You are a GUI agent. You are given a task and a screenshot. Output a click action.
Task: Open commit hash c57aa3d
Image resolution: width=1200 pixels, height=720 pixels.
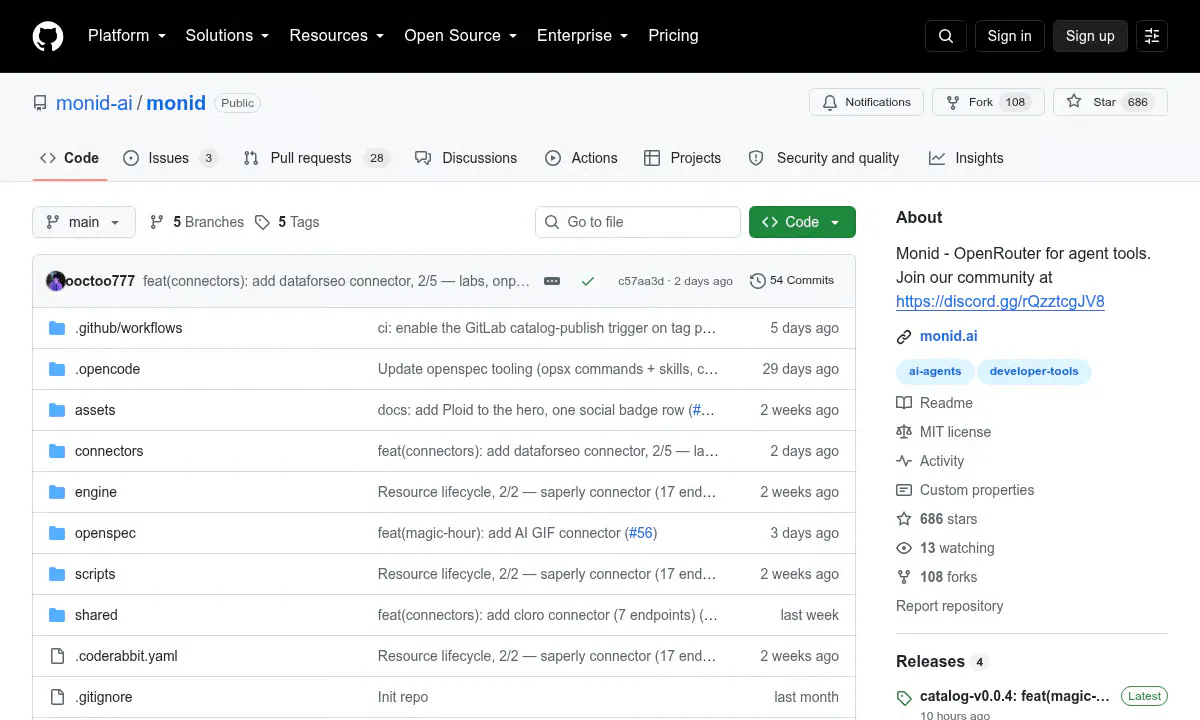pos(641,281)
